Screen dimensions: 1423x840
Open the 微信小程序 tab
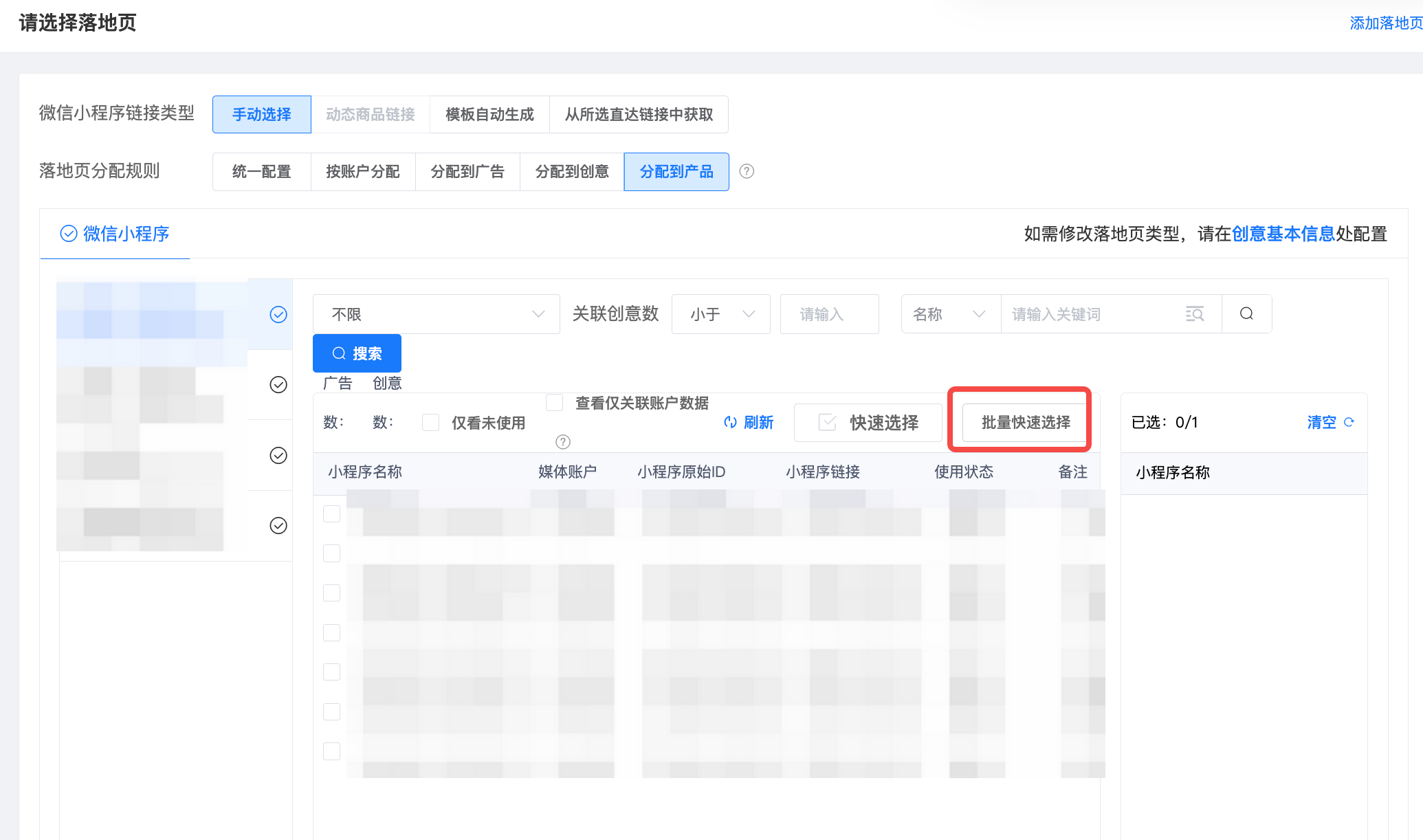[115, 234]
